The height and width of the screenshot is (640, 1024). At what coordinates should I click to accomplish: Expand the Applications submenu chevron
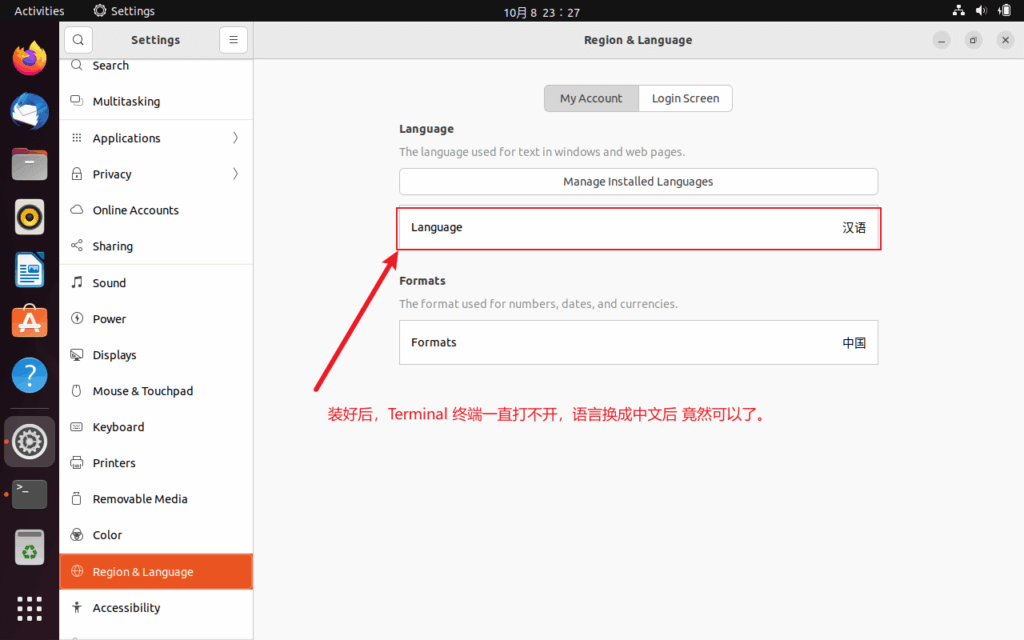pos(235,138)
